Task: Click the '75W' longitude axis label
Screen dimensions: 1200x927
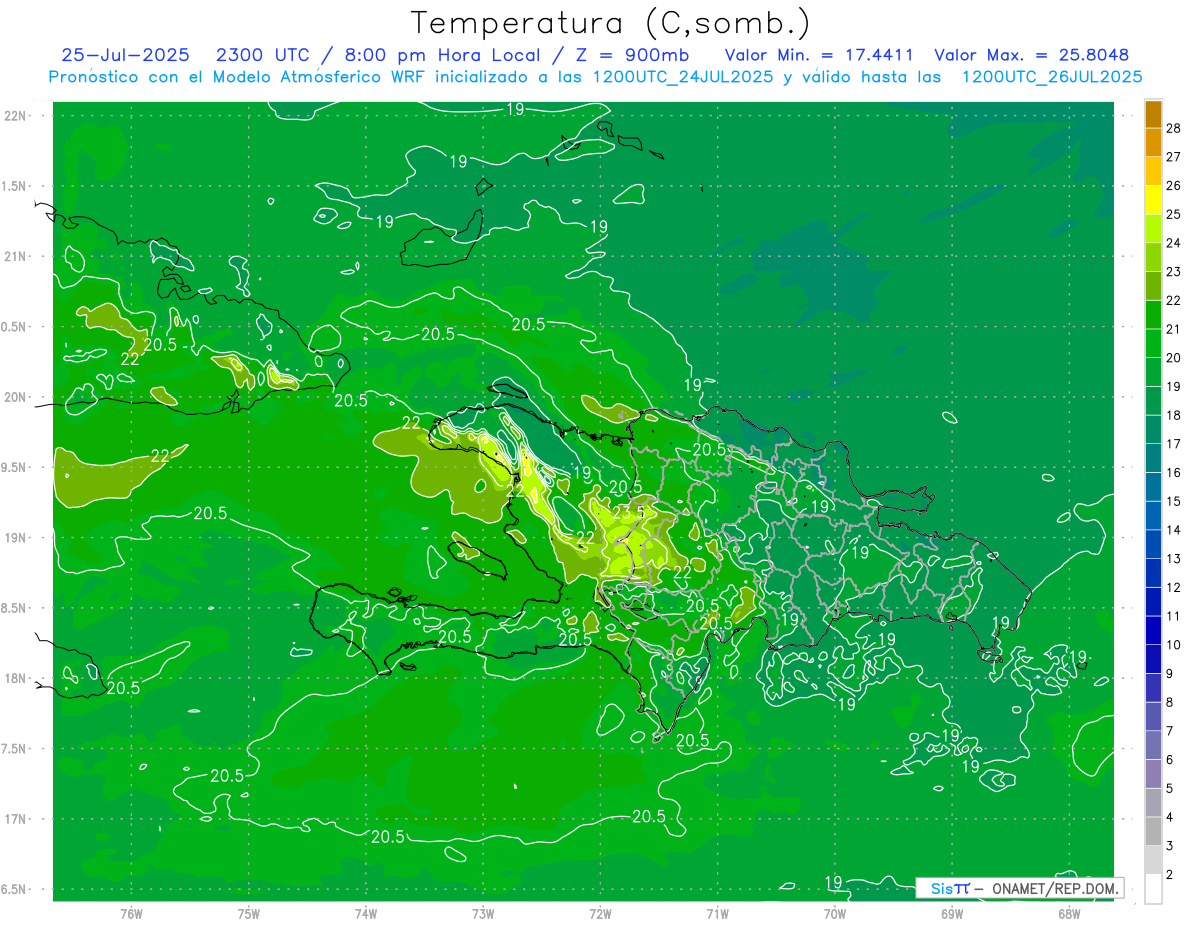Action: pyautogui.click(x=249, y=914)
